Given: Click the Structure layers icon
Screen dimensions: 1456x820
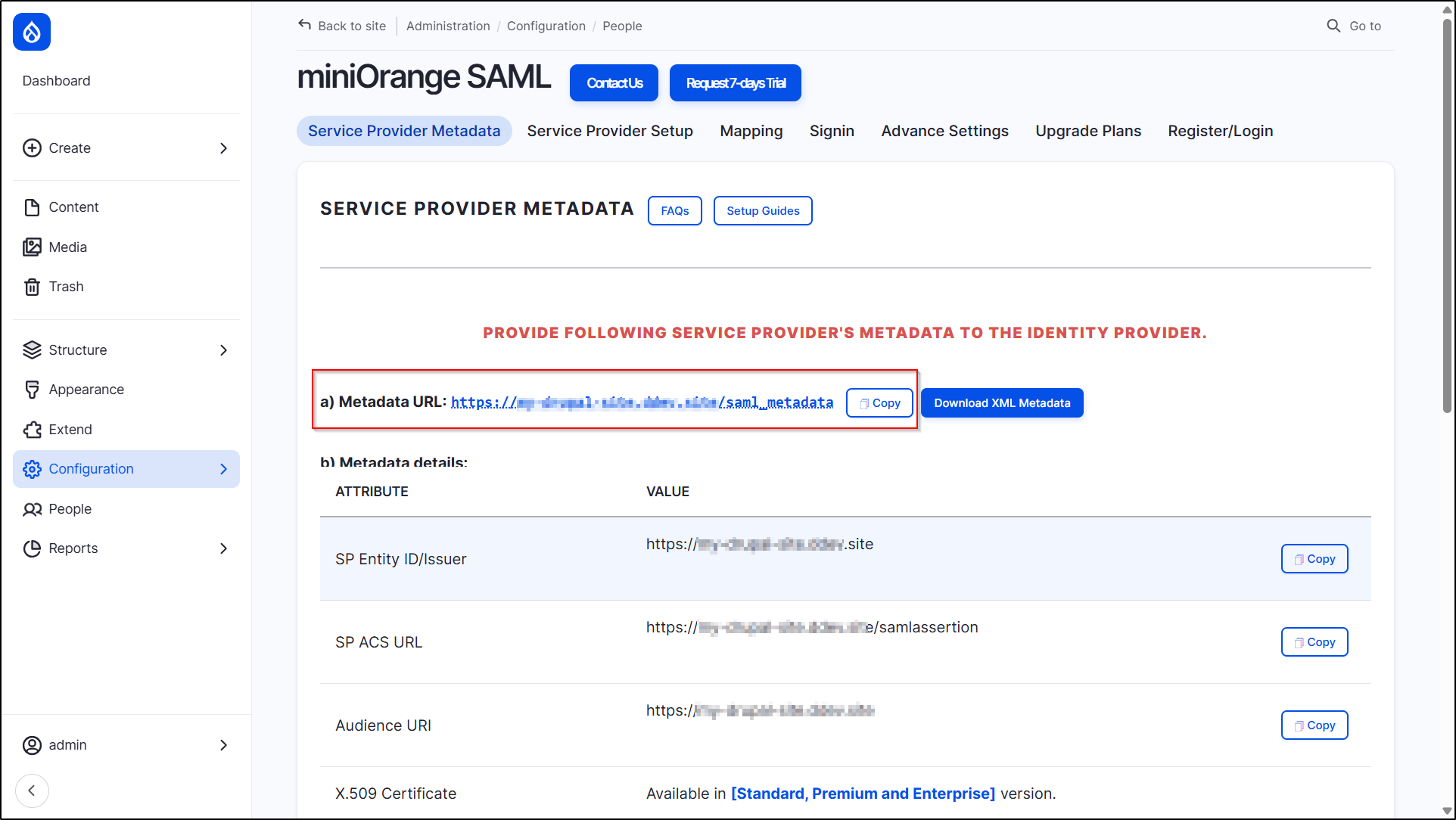Looking at the screenshot, I should tap(32, 350).
